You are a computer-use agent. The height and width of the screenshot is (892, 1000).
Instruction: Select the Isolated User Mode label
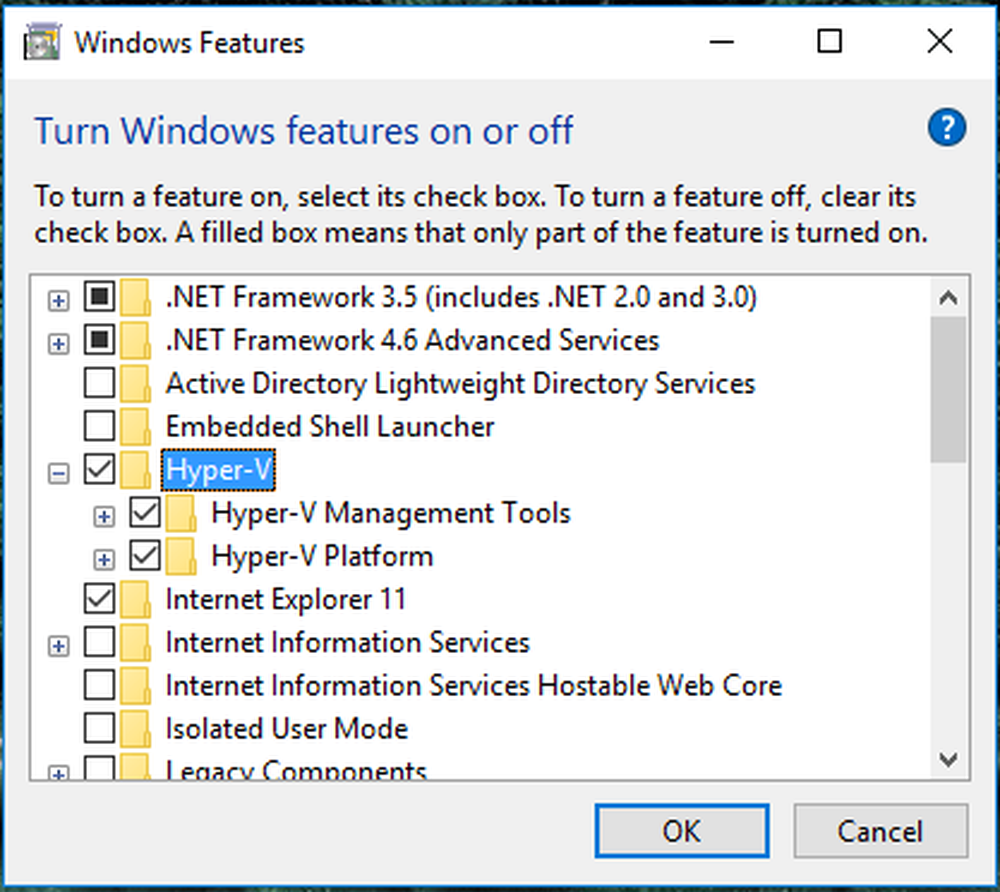pyautogui.click(x=286, y=729)
